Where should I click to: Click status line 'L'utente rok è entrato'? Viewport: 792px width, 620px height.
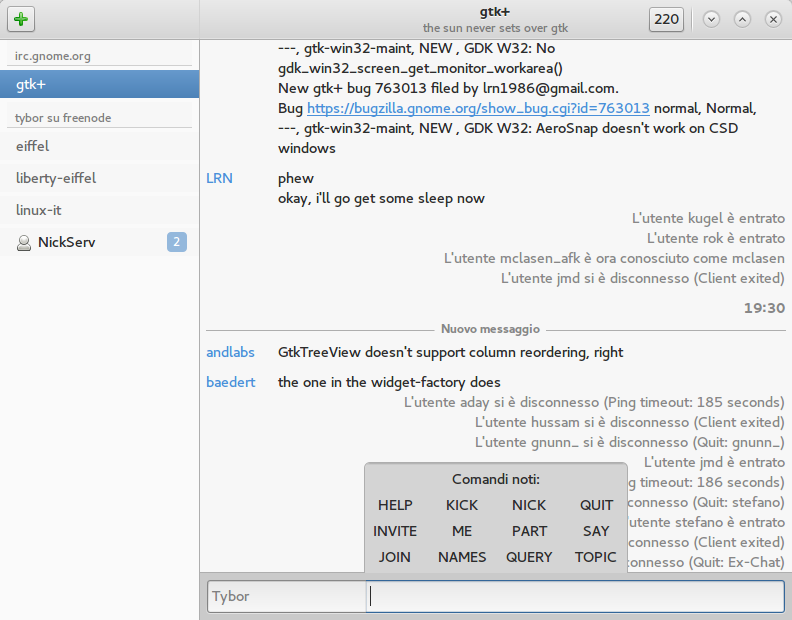(716, 238)
